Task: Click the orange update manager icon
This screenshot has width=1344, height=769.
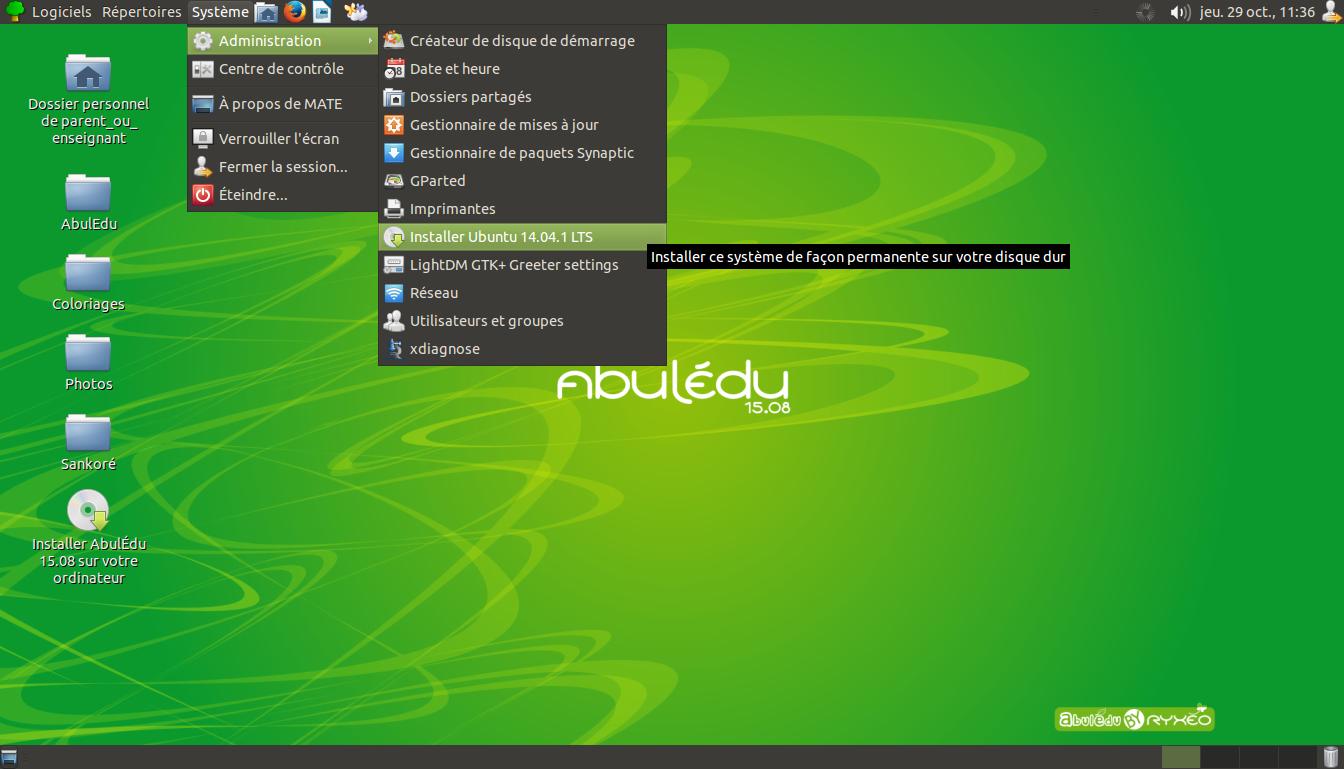Action: [x=394, y=125]
